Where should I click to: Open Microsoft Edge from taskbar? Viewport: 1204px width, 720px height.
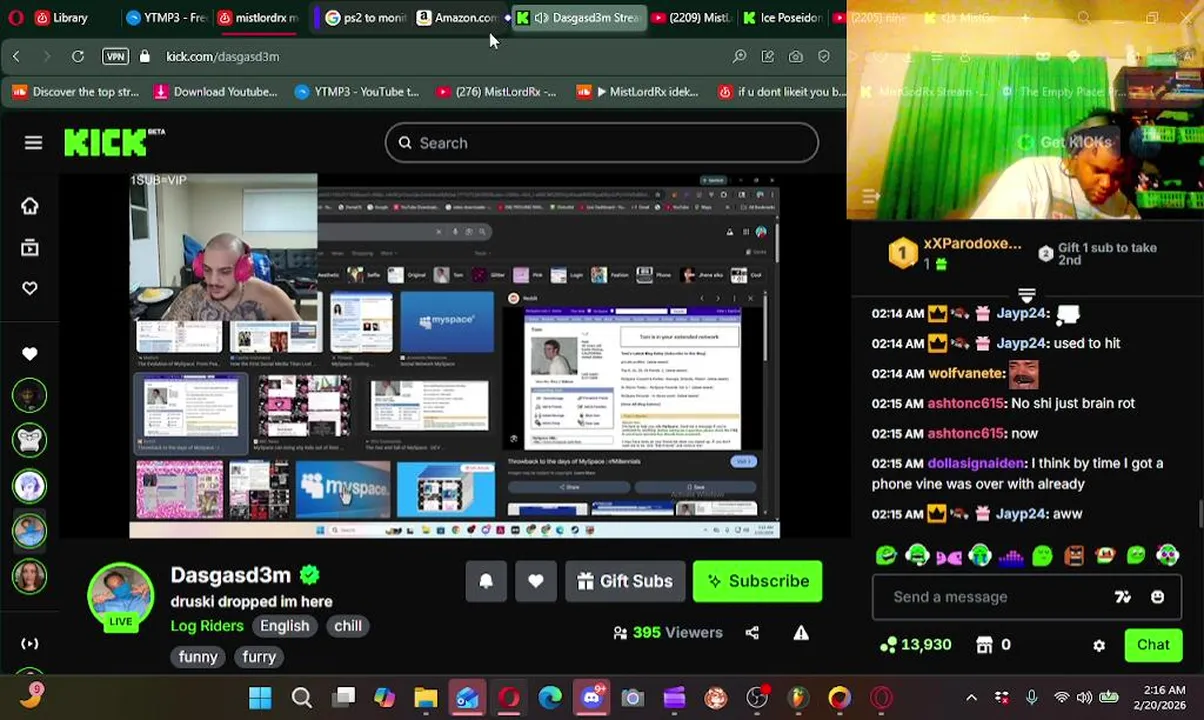point(550,698)
